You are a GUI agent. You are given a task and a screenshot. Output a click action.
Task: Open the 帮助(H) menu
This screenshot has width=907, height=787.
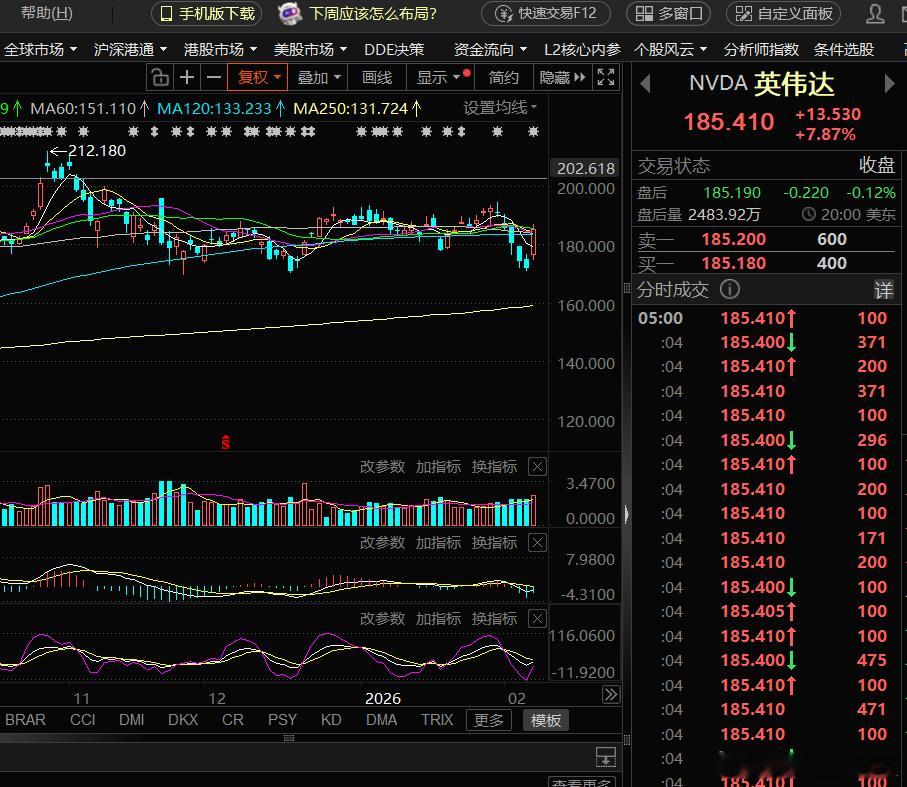click(x=46, y=13)
